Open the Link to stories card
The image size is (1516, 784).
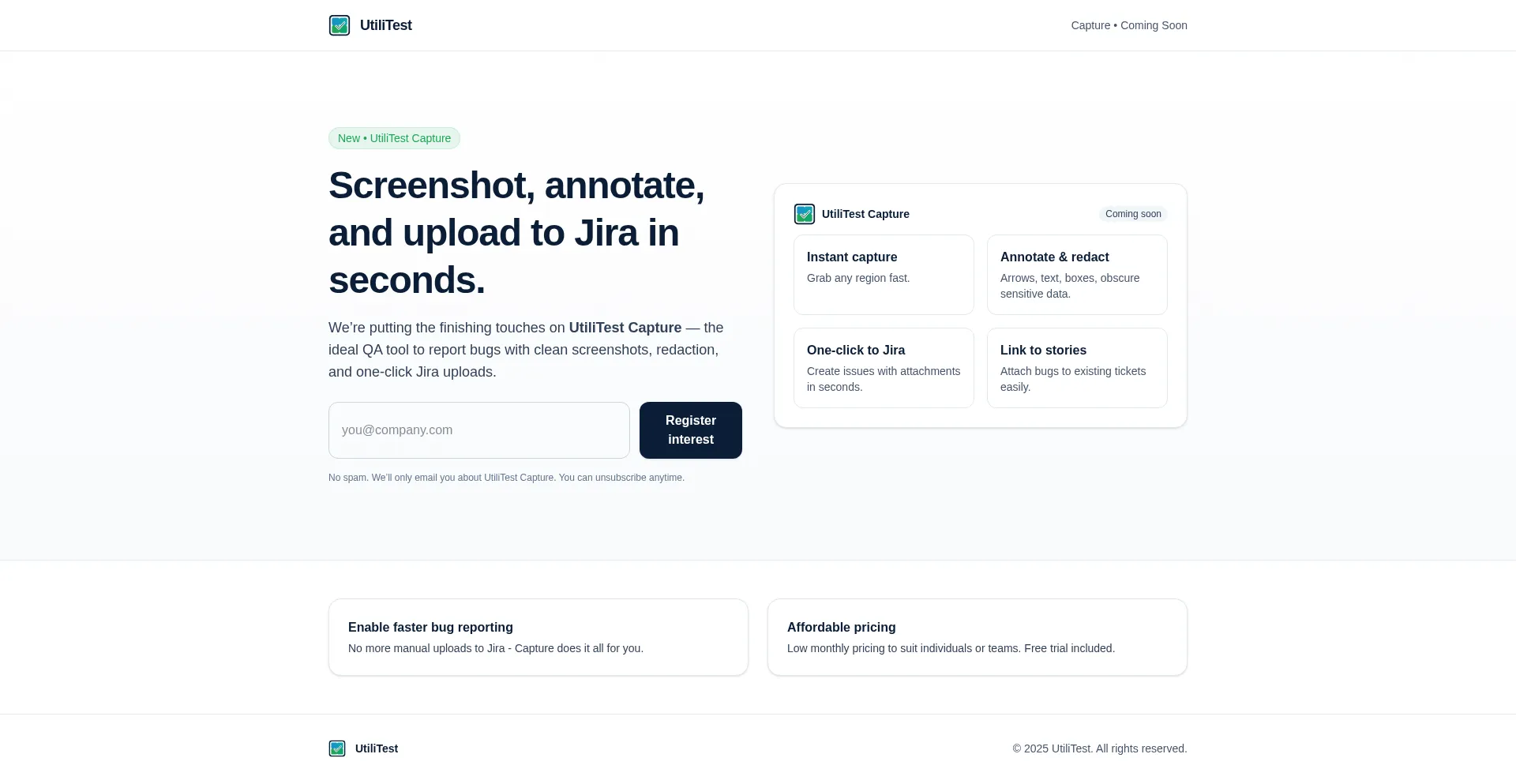point(1076,368)
